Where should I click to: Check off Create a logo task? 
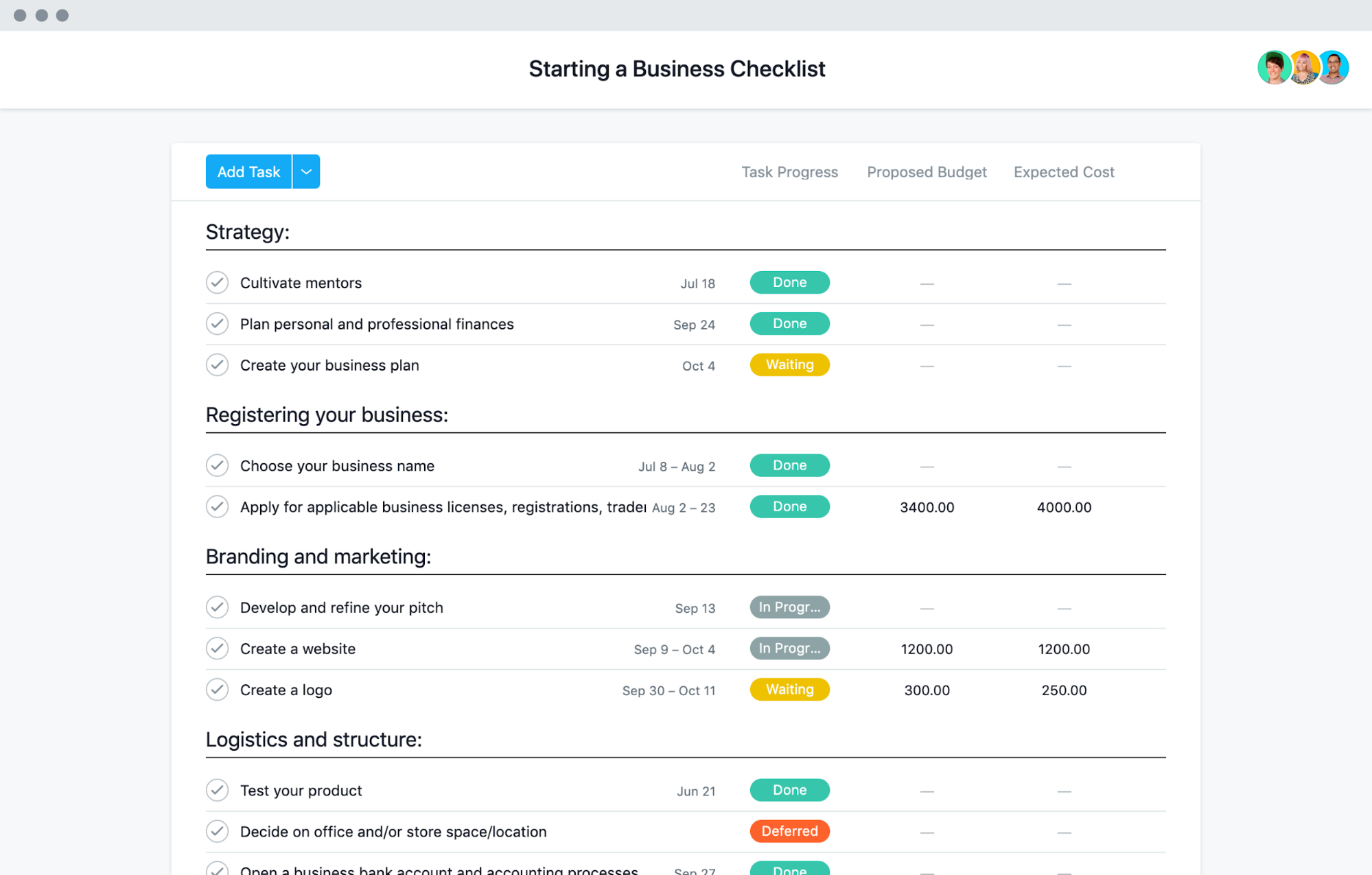coord(217,690)
